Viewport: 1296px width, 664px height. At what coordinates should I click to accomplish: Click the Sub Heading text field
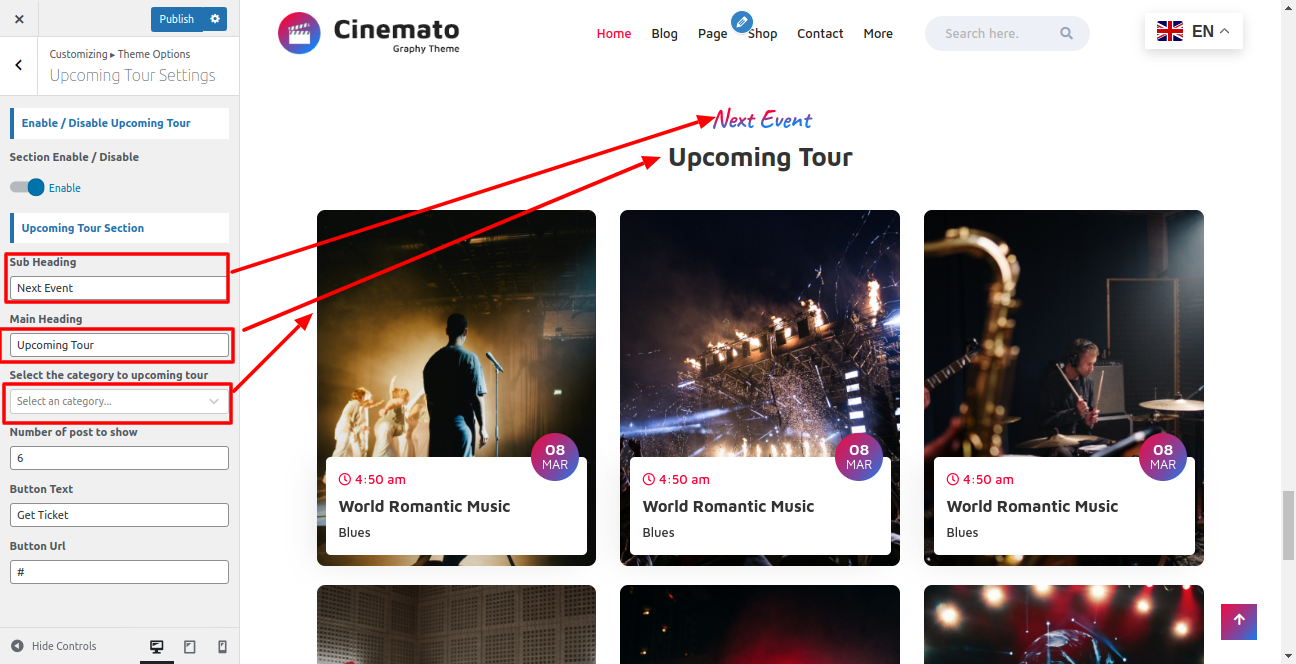119,288
